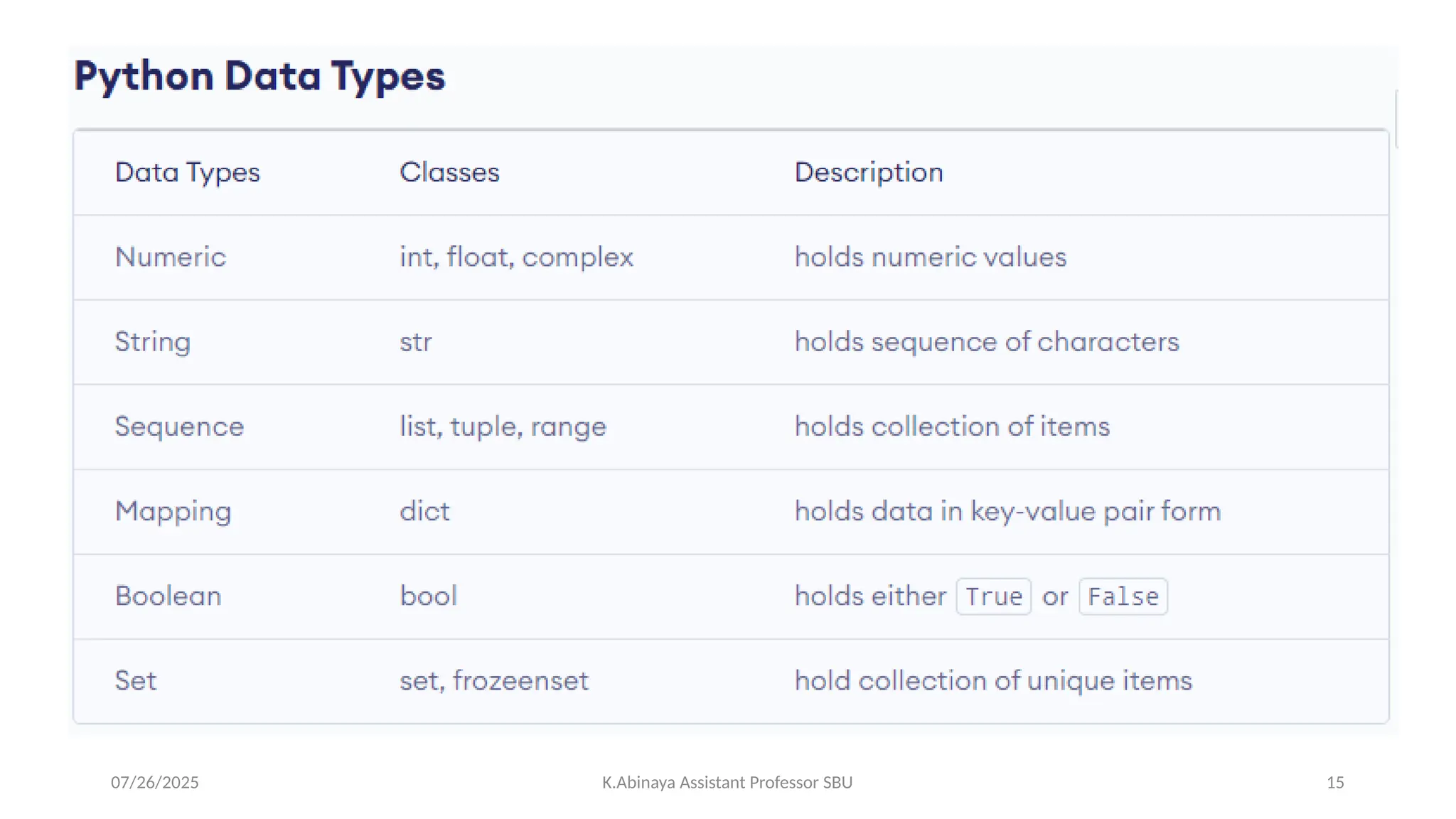Select the 'Data Types' column header
The width and height of the screenshot is (1456, 819).
188,173
